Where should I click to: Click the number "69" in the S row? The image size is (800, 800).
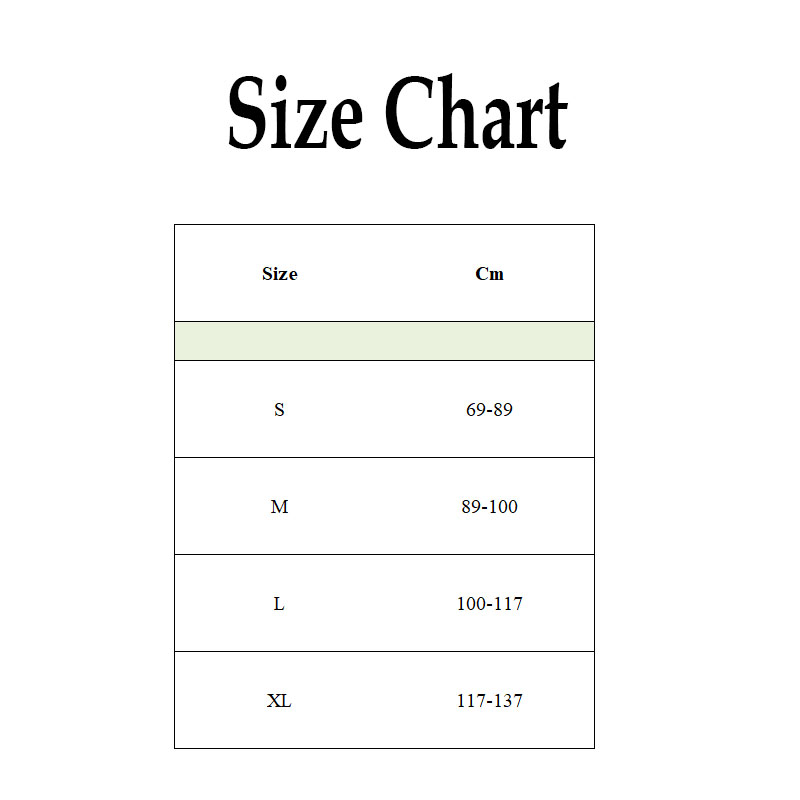pos(476,410)
